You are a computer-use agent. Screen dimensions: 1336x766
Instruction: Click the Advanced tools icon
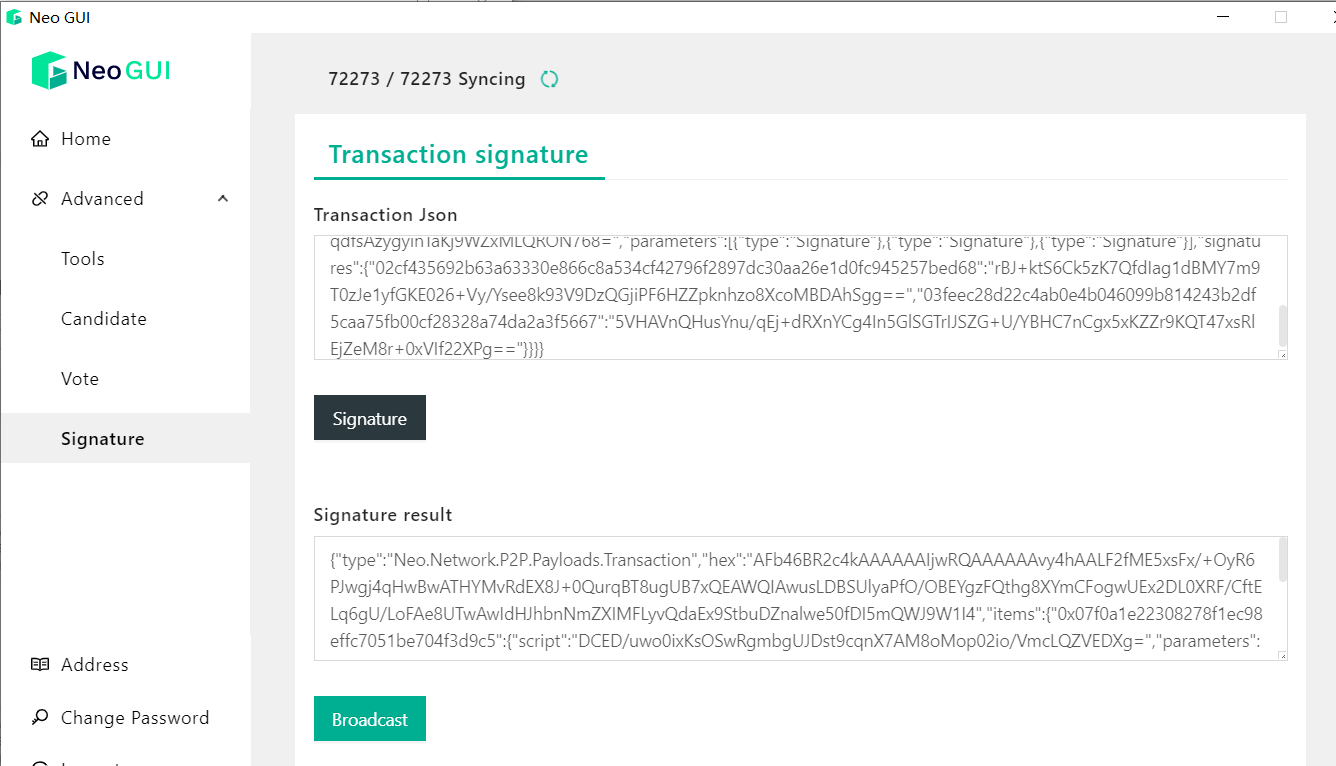coord(40,199)
